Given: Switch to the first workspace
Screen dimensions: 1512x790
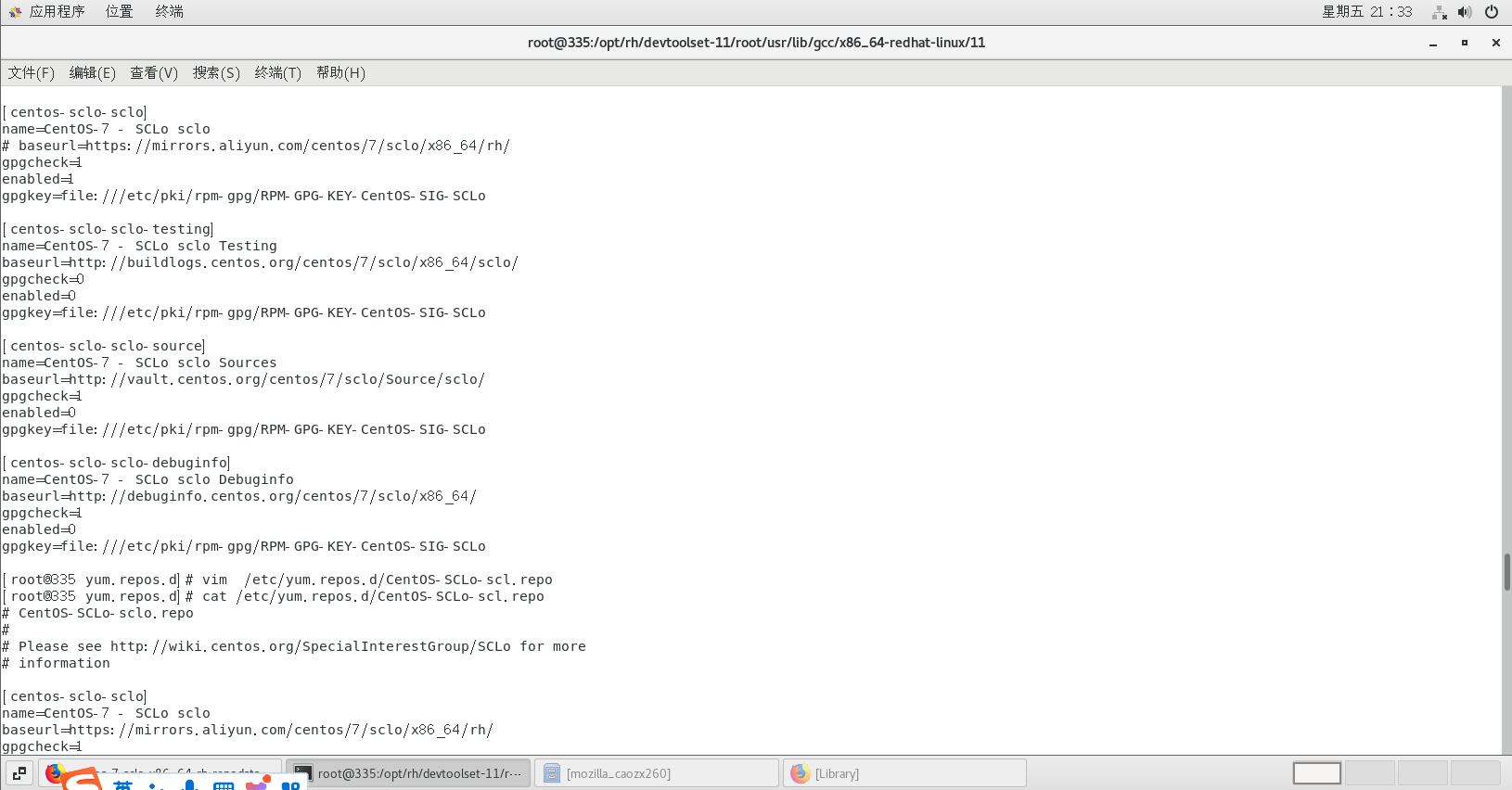Looking at the screenshot, I should (x=1317, y=773).
